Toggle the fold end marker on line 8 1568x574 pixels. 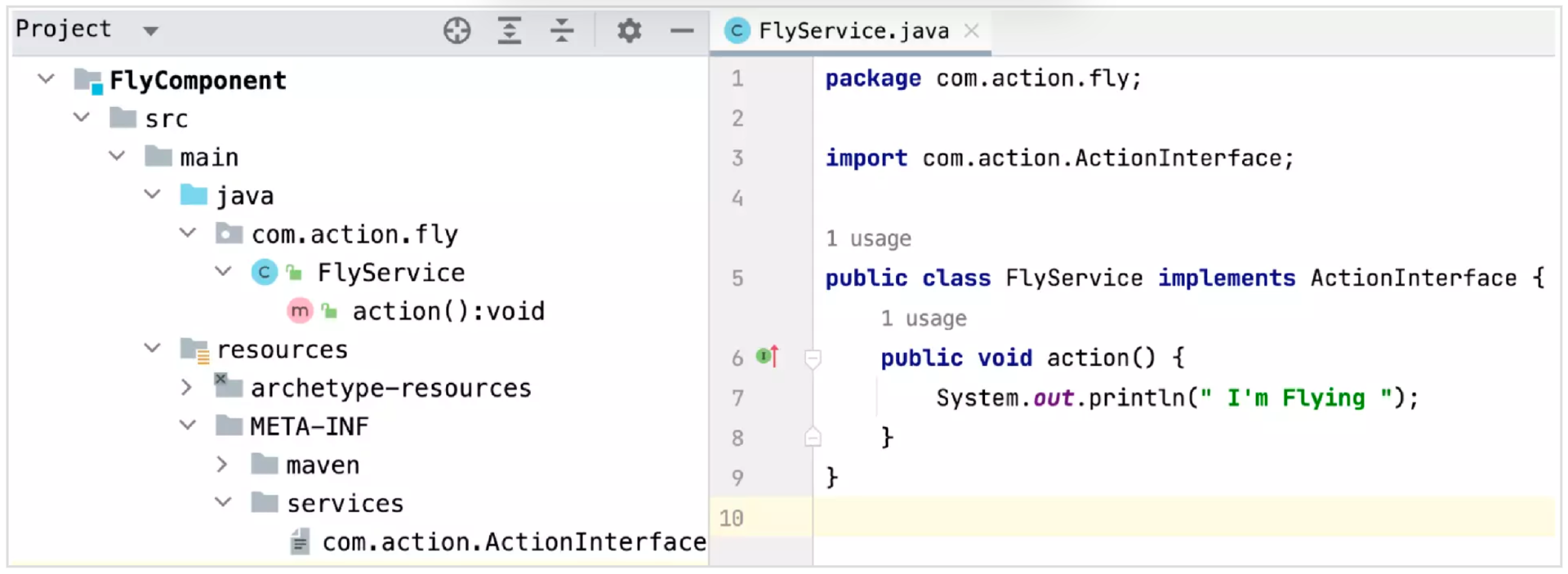point(813,438)
